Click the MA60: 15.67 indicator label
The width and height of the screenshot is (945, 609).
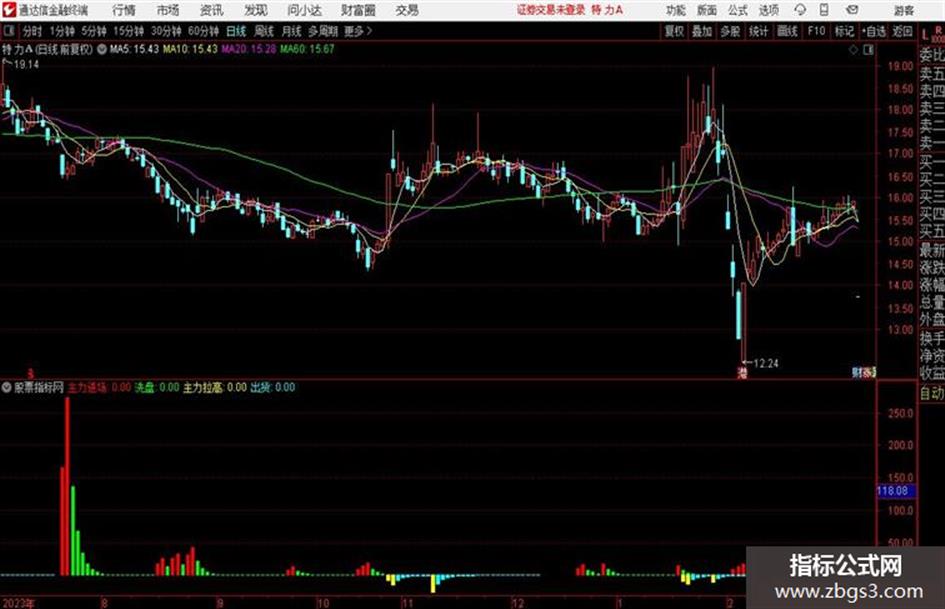[307, 49]
